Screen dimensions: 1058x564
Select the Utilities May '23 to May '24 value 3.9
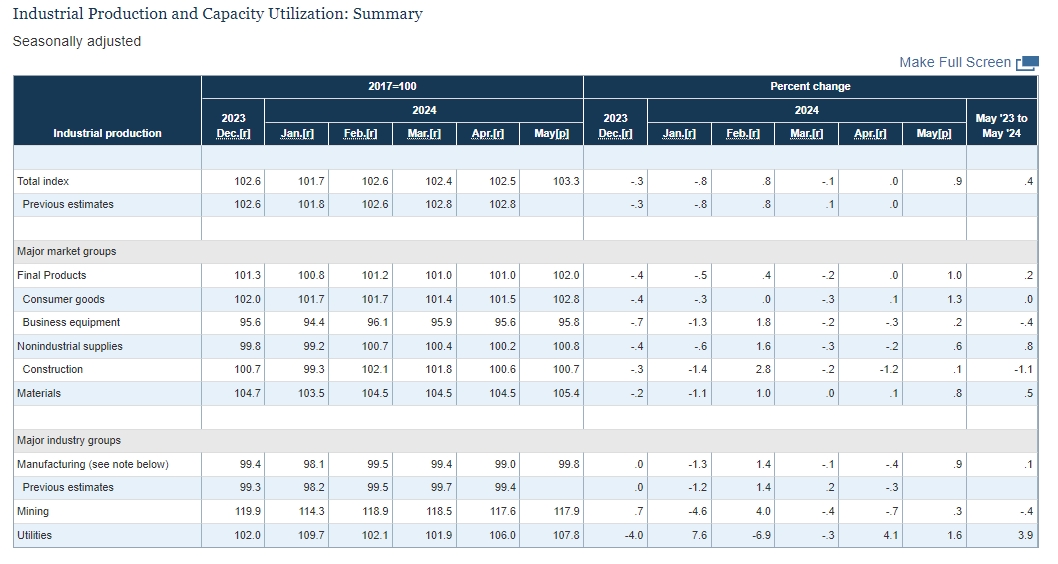tap(1025, 535)
